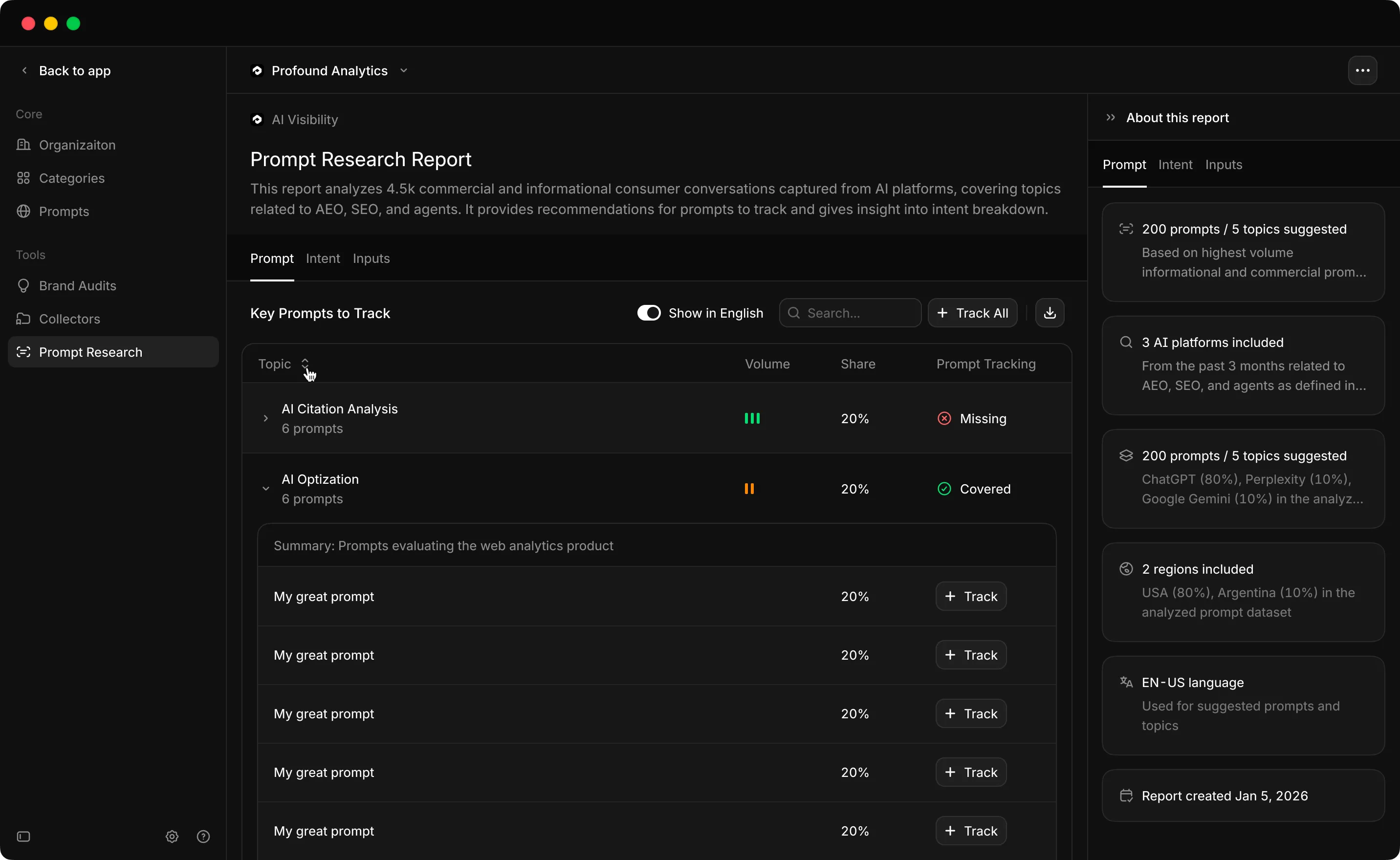1400x860 pixels.
Task: Click the Prompt Tracking column header
Action: (986, 364)
